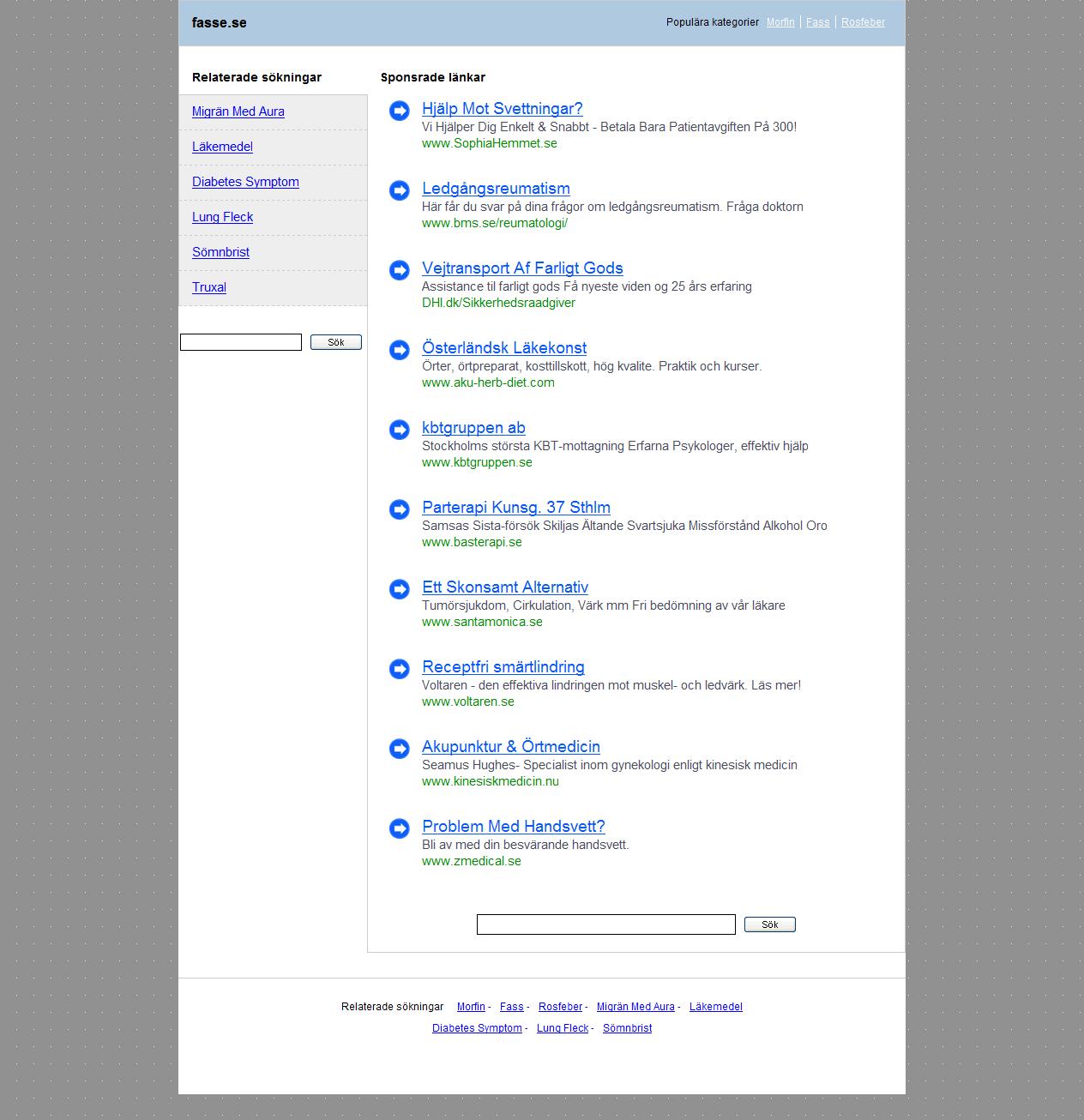Click arrow icon beside Parterapi Kunsg. 37 Sthlm

click(400, 509)
